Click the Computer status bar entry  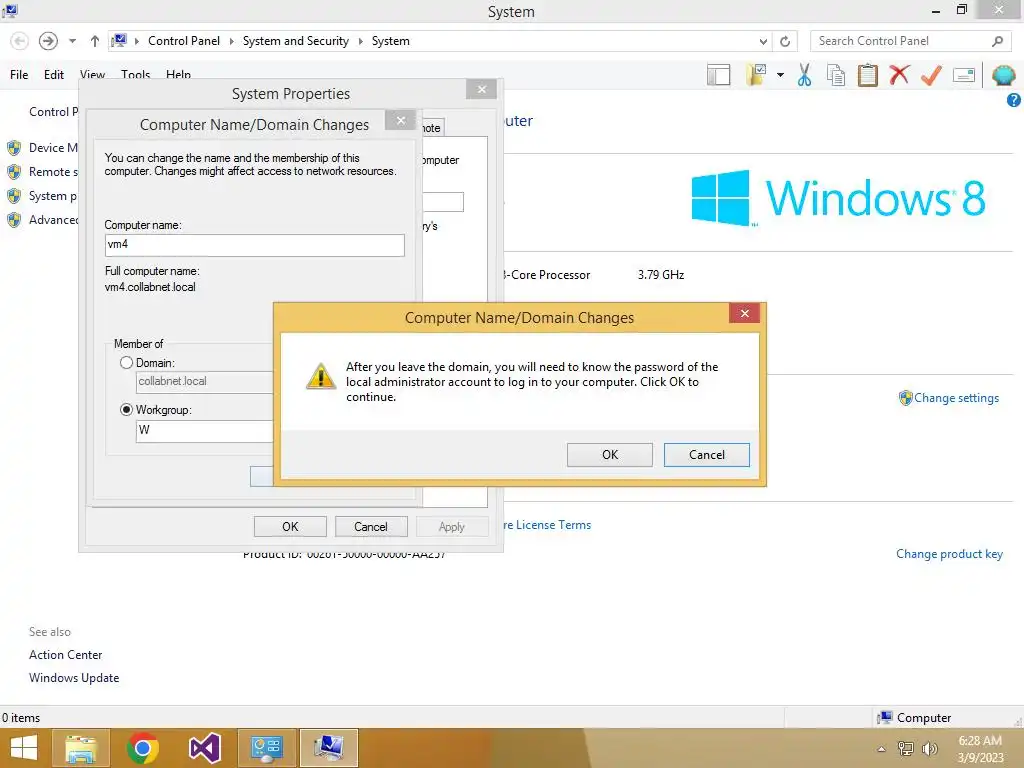click(x=914, y=718)
